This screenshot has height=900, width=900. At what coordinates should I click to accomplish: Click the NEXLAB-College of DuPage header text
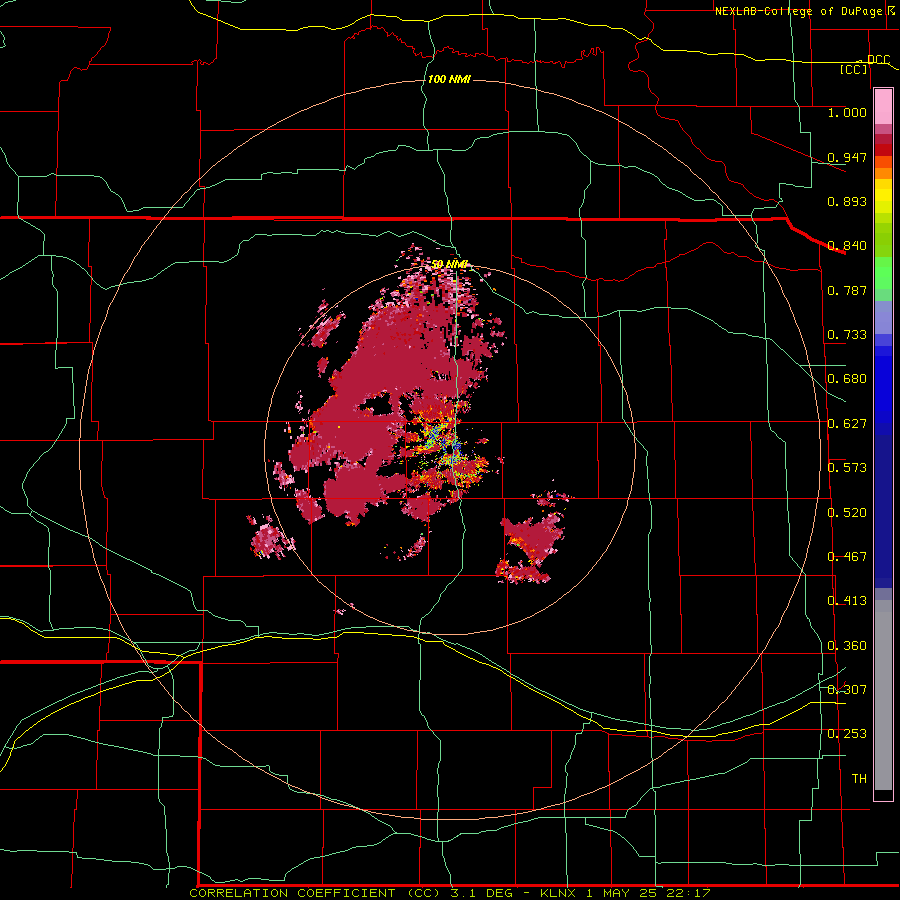tap(800, 11)
